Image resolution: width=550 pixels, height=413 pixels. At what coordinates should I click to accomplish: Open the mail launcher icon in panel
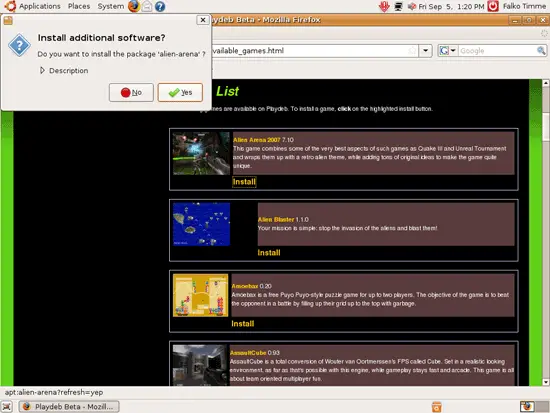[x=147, y=6]
